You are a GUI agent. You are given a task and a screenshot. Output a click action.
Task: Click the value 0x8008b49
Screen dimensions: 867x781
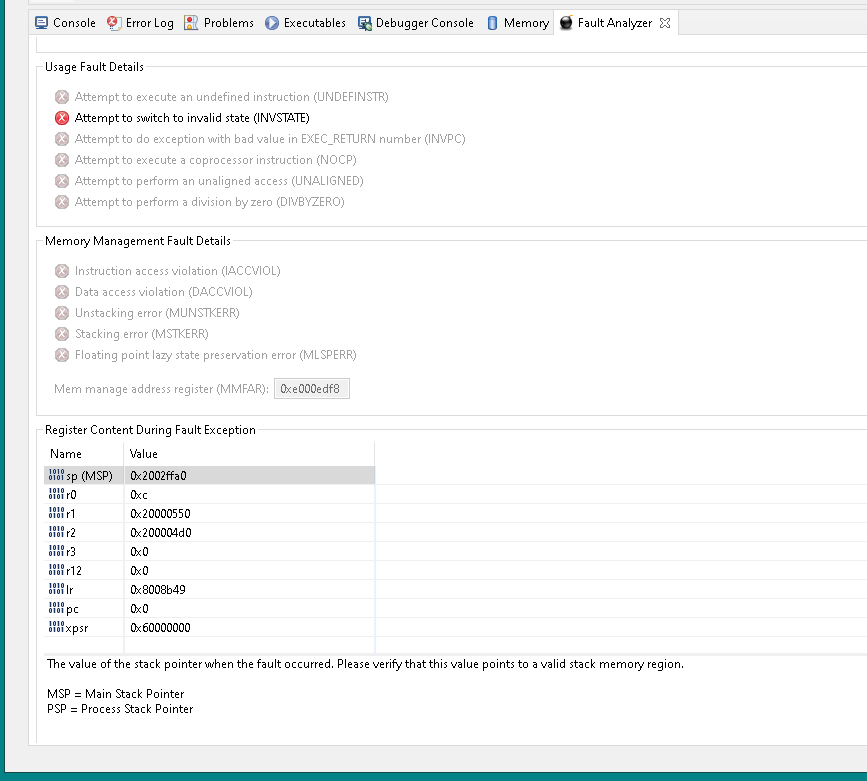[x=158, y=590]
